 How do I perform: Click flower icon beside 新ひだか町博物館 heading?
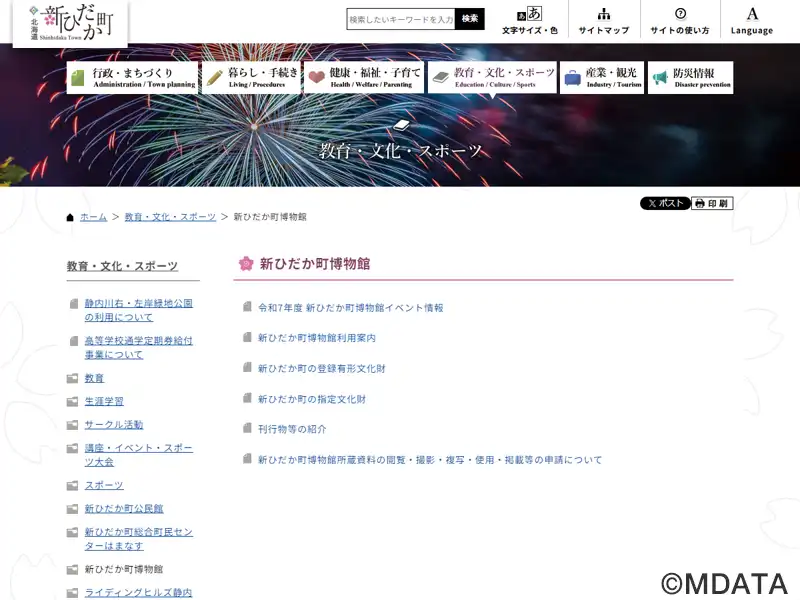click(x=246, y=263)
